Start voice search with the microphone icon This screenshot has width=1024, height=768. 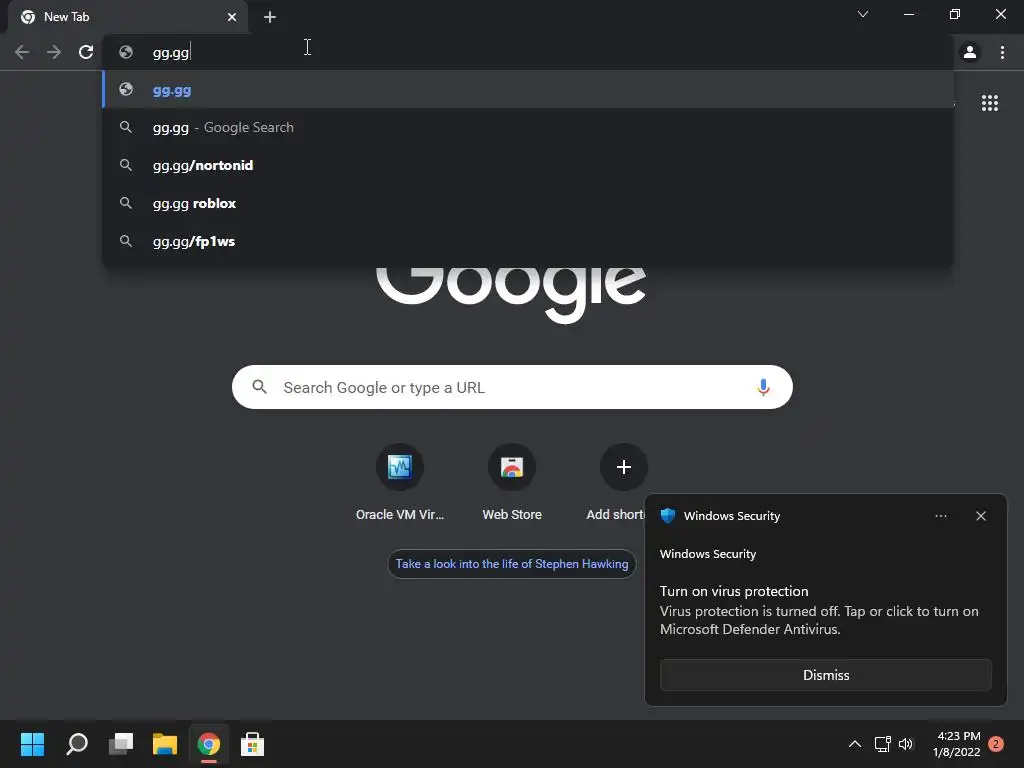763,387
